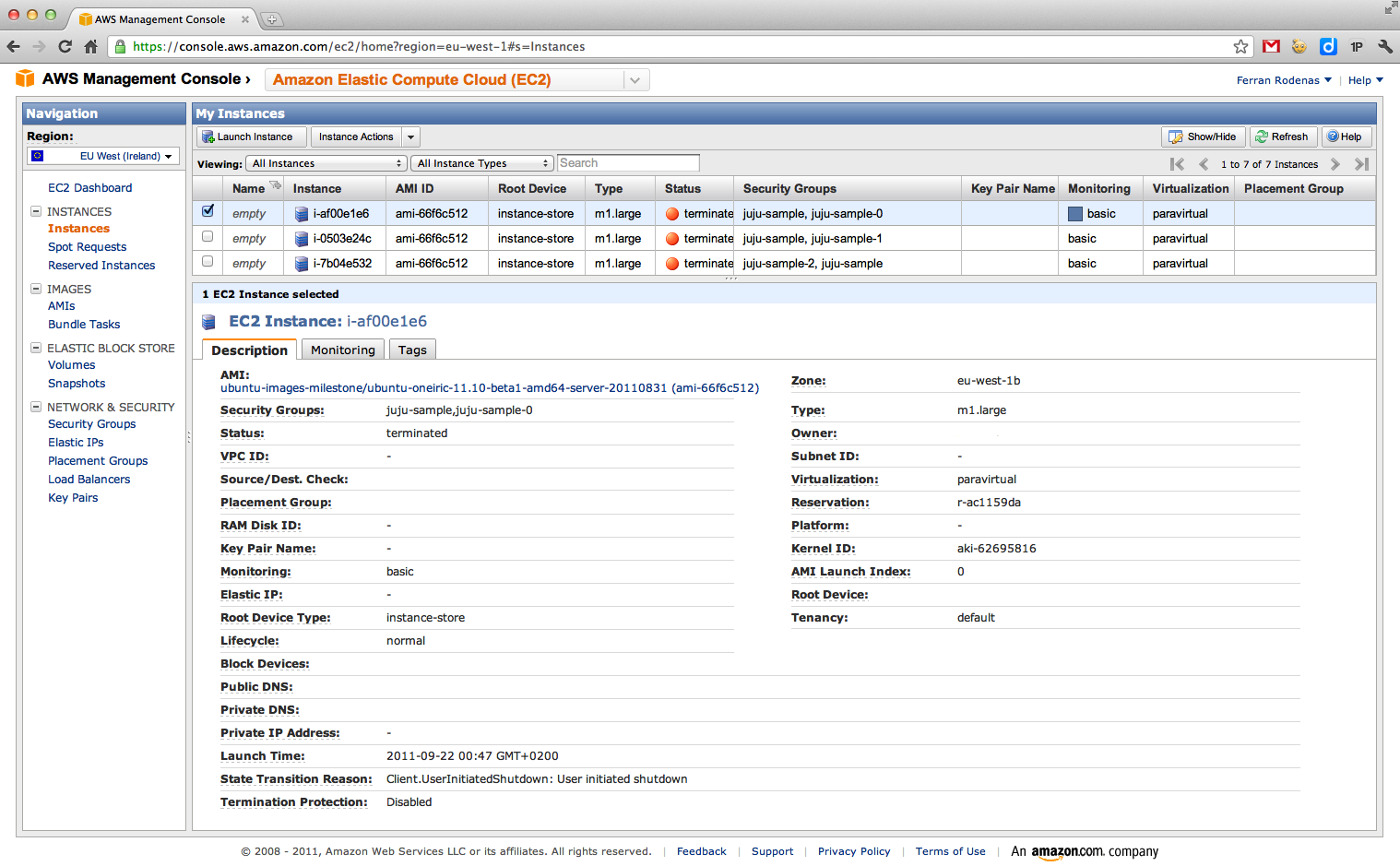Image resolution: width=1400 pixels, height=866 pixels.
Task: Switch to the Description tab
Action: [x=249, y=350]
